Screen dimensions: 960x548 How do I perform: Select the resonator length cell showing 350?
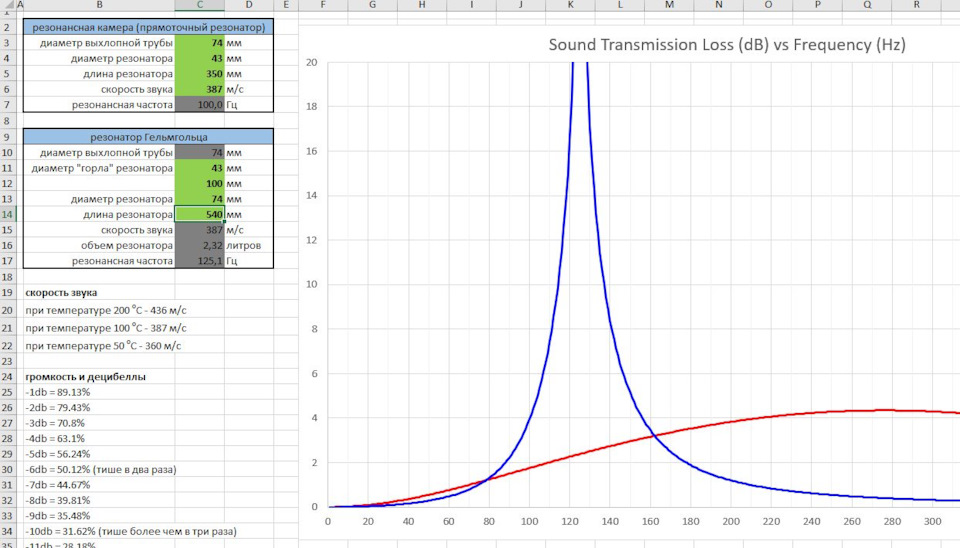tap(200, 73)
